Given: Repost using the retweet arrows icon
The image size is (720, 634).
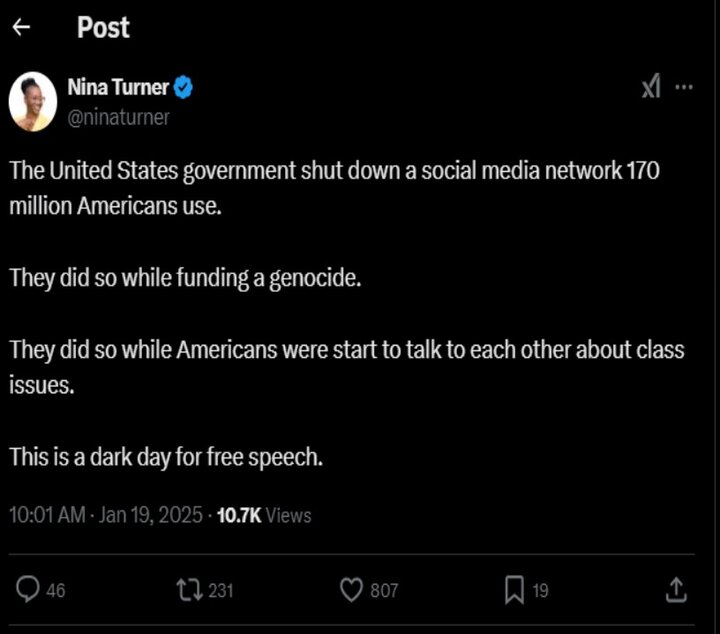Looking at the screenshot, I should coord(188,590).
